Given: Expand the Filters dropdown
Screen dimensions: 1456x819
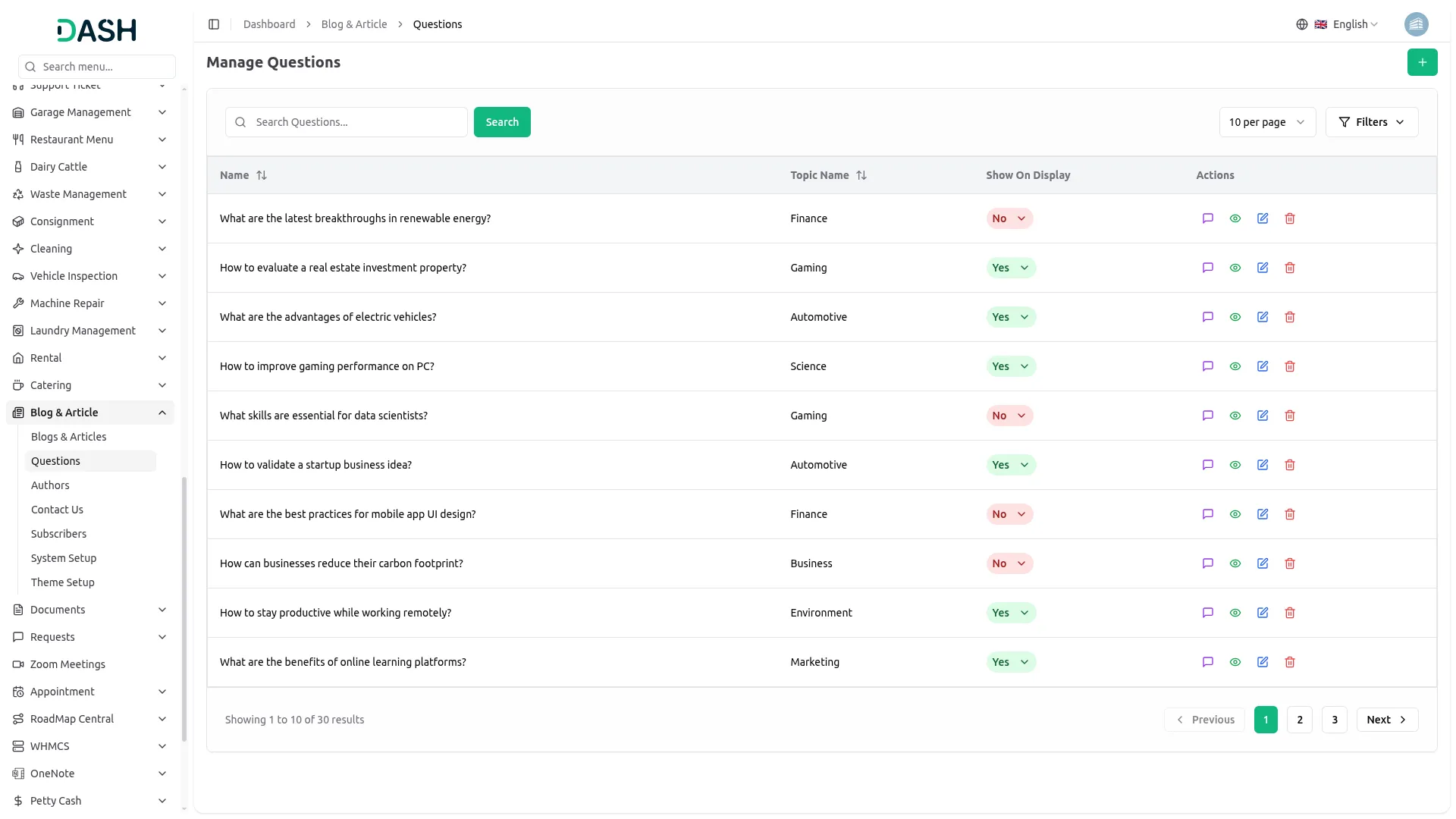Looking at the screenshot, I should pyautogui.click(x=1371, y=122).
